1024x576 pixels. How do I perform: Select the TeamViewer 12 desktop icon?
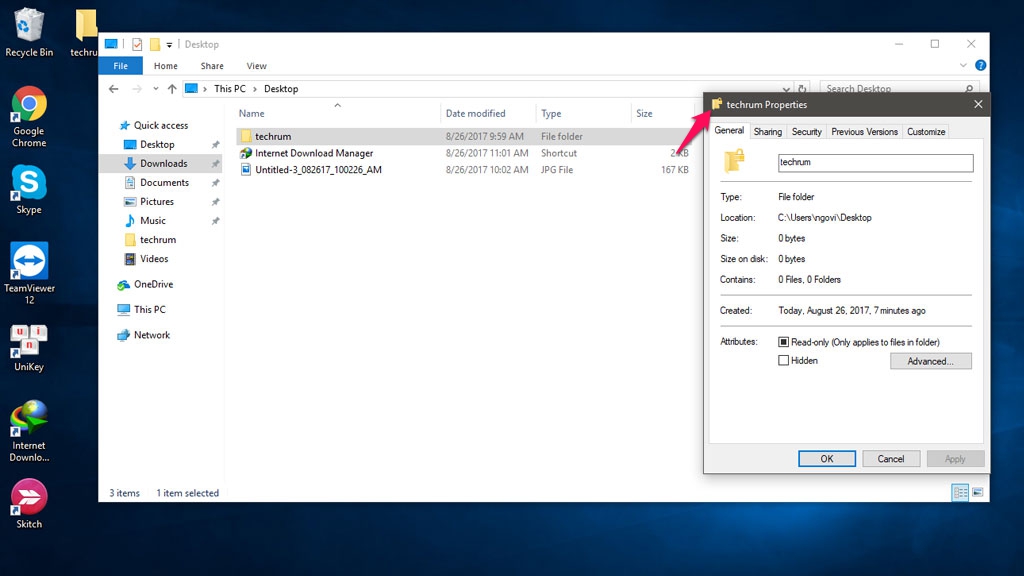tap(29, 262)
